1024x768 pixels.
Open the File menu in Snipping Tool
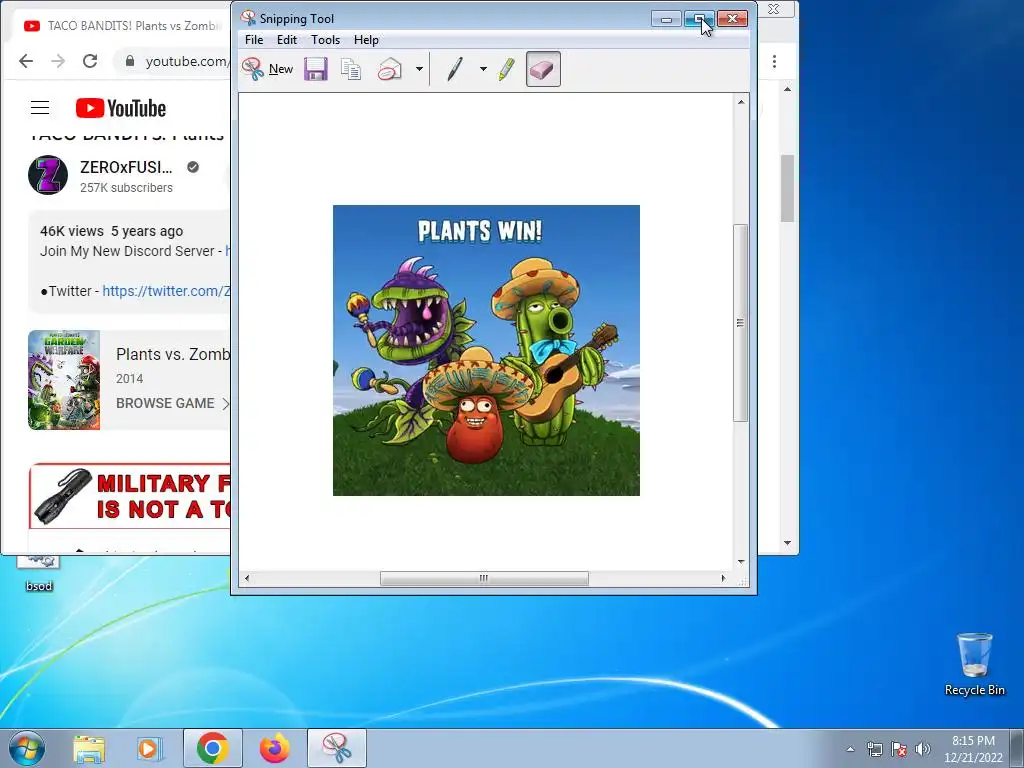tap(254, 40)
